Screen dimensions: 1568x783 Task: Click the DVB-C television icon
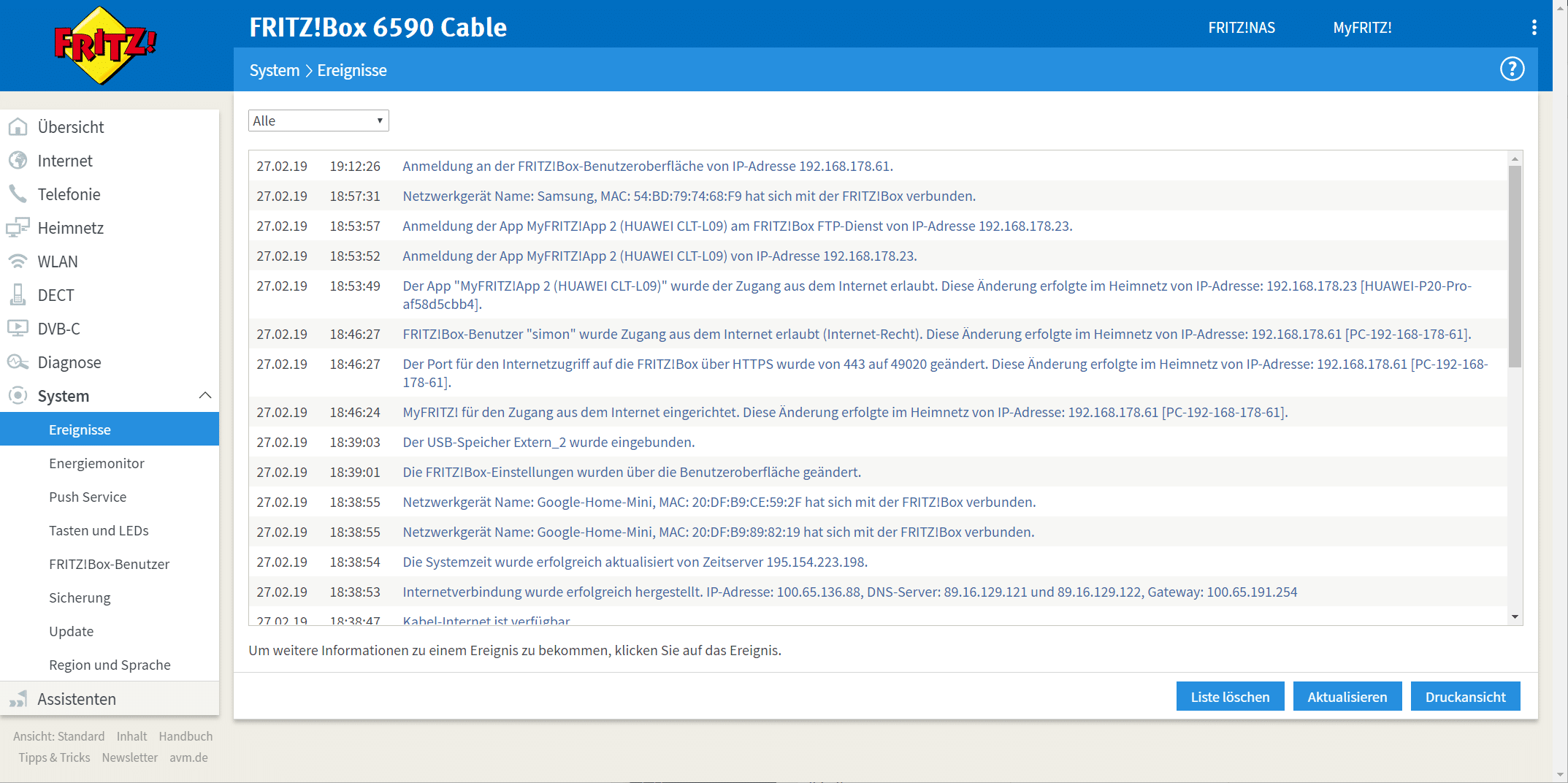pos(18,329)
